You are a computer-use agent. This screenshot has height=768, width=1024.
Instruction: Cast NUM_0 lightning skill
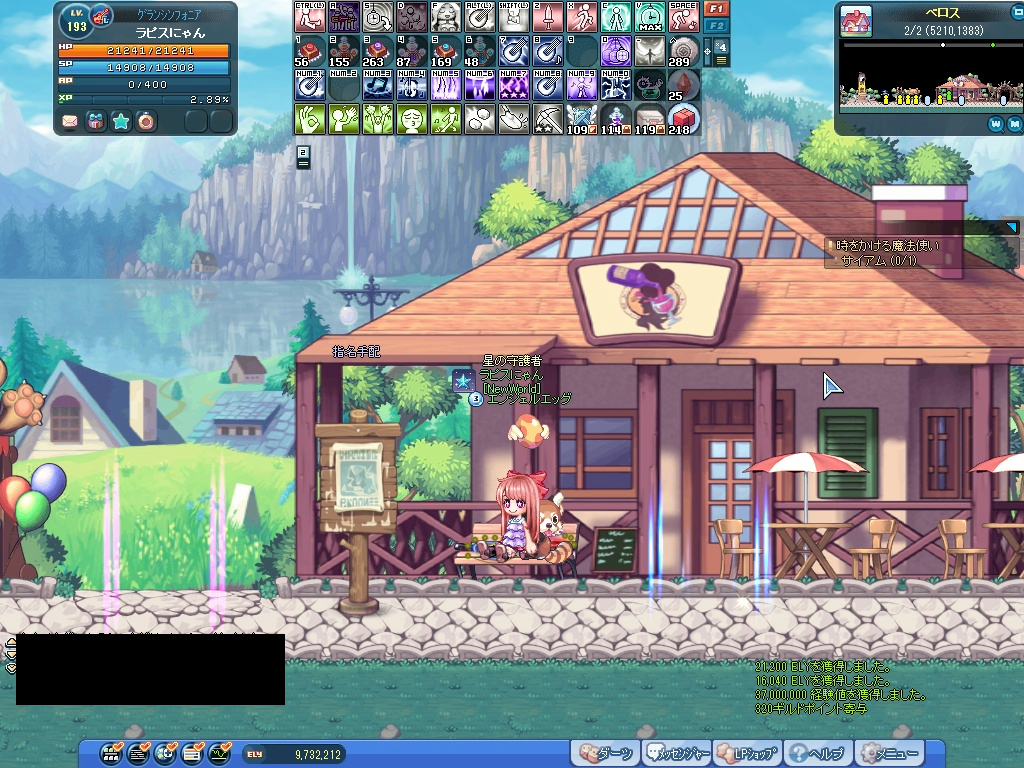pos(616,86)
